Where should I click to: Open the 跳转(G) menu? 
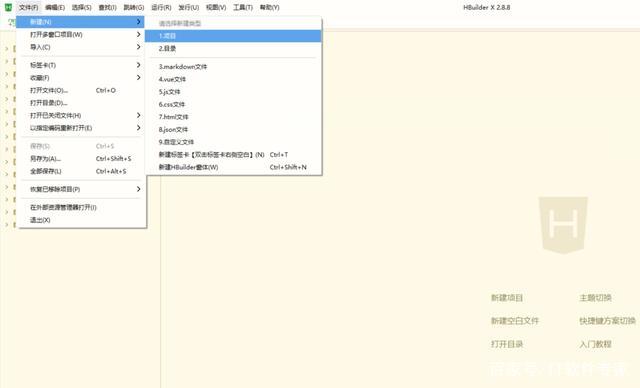134,7
